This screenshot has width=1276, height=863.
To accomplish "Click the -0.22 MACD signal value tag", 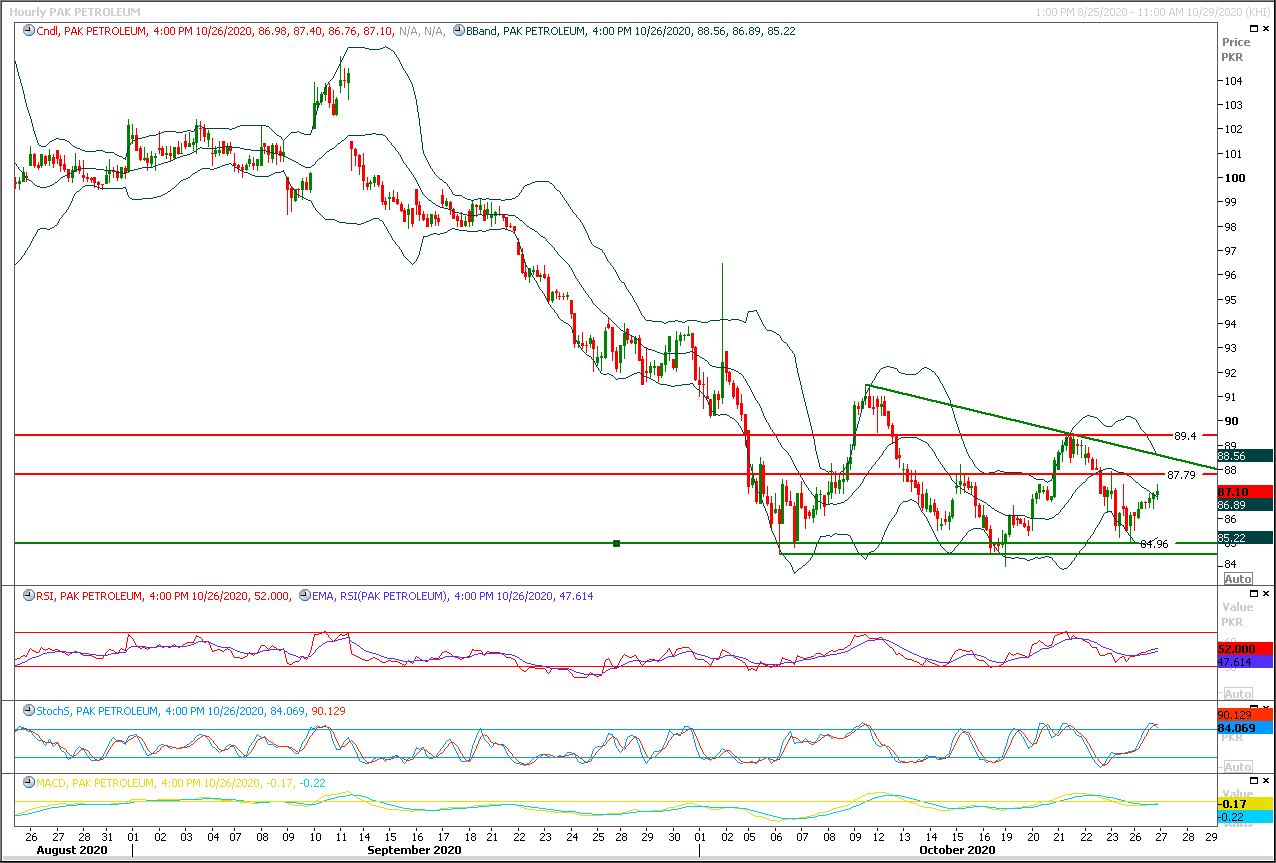I will click(x=1245, y=817).
